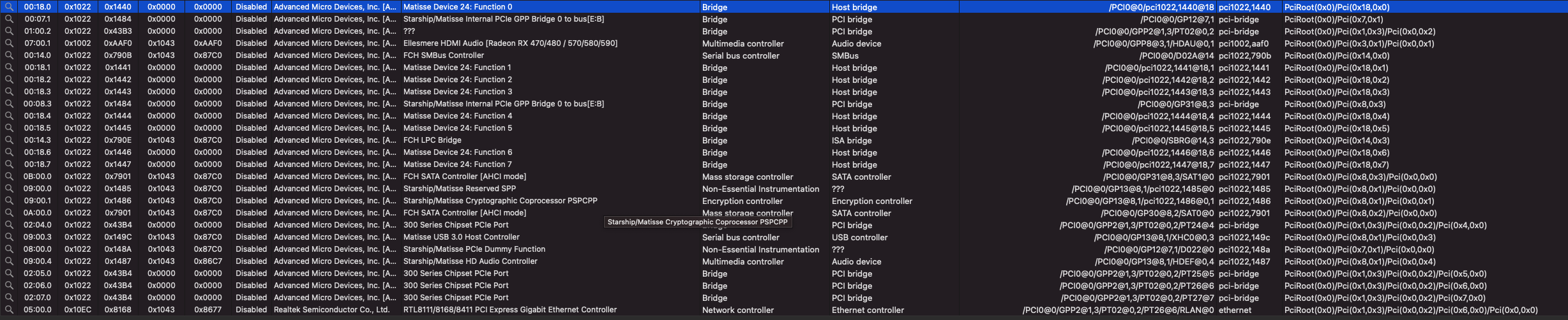
Task: Click magnifier icon for Realtek Ethernet Controller row
Action: (x=9, y=310)
